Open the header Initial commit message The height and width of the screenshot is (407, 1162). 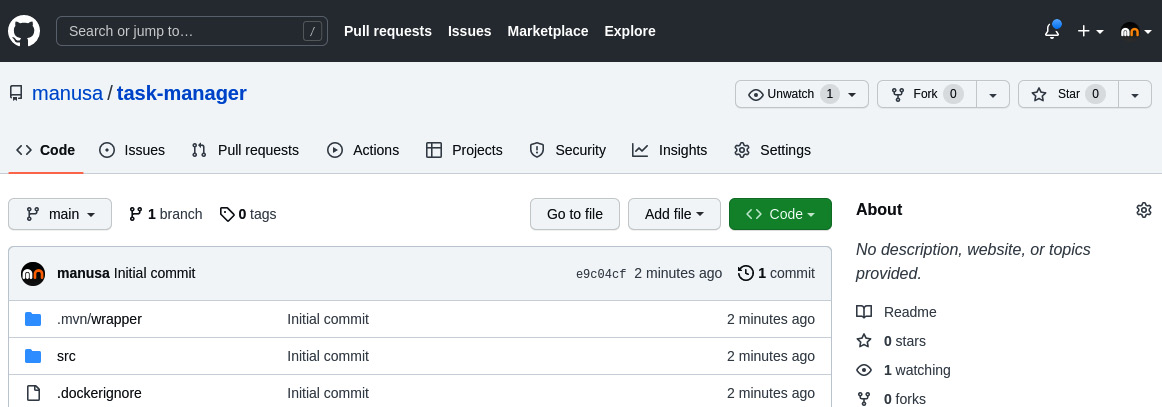click(155, 274)
